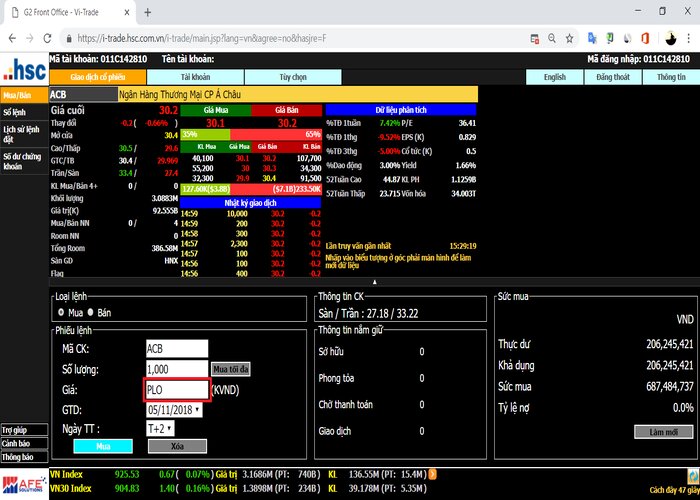Click the last query time 15:29:19
This screenshot has height=500, width=700.
(463, 246)
